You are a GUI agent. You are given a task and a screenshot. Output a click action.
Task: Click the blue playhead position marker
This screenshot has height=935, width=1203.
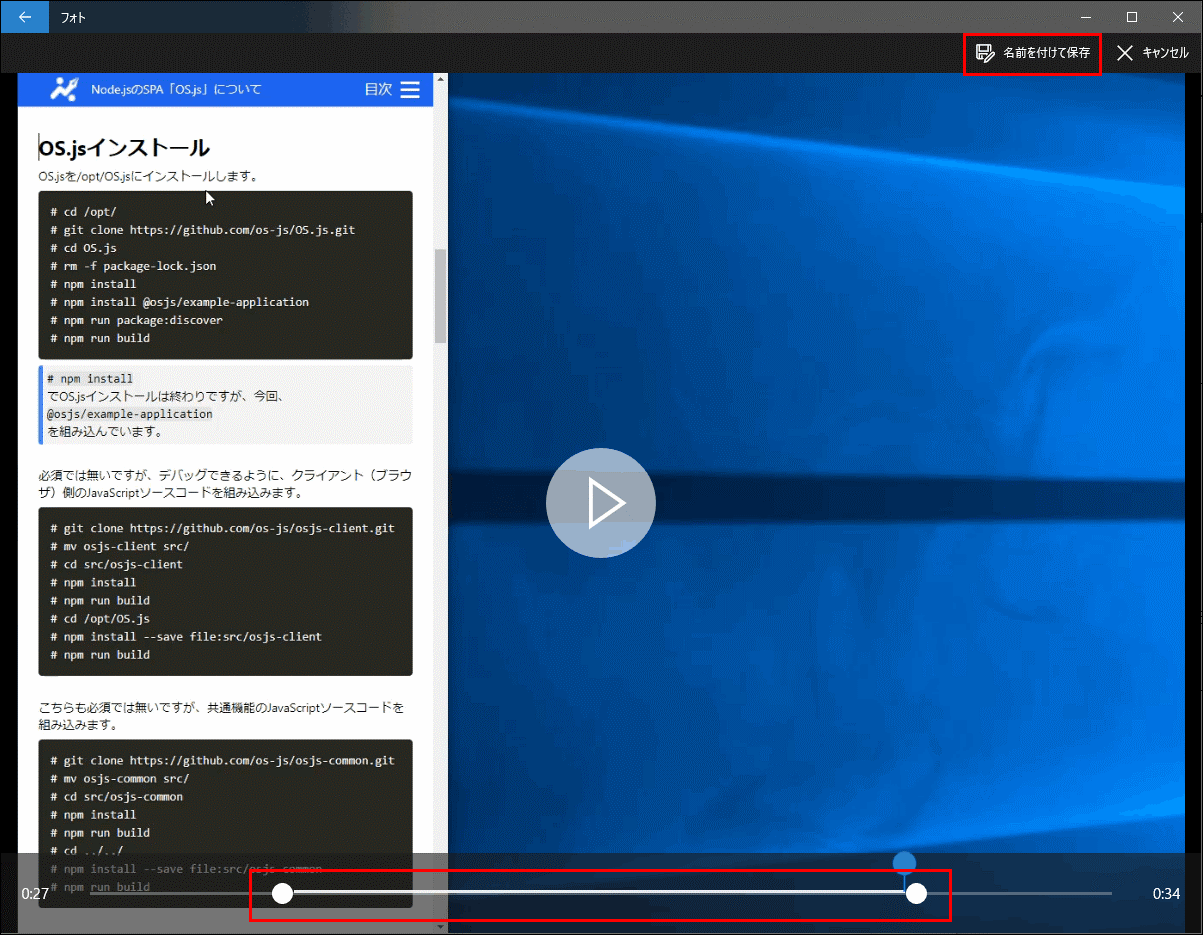pos(904,863)
